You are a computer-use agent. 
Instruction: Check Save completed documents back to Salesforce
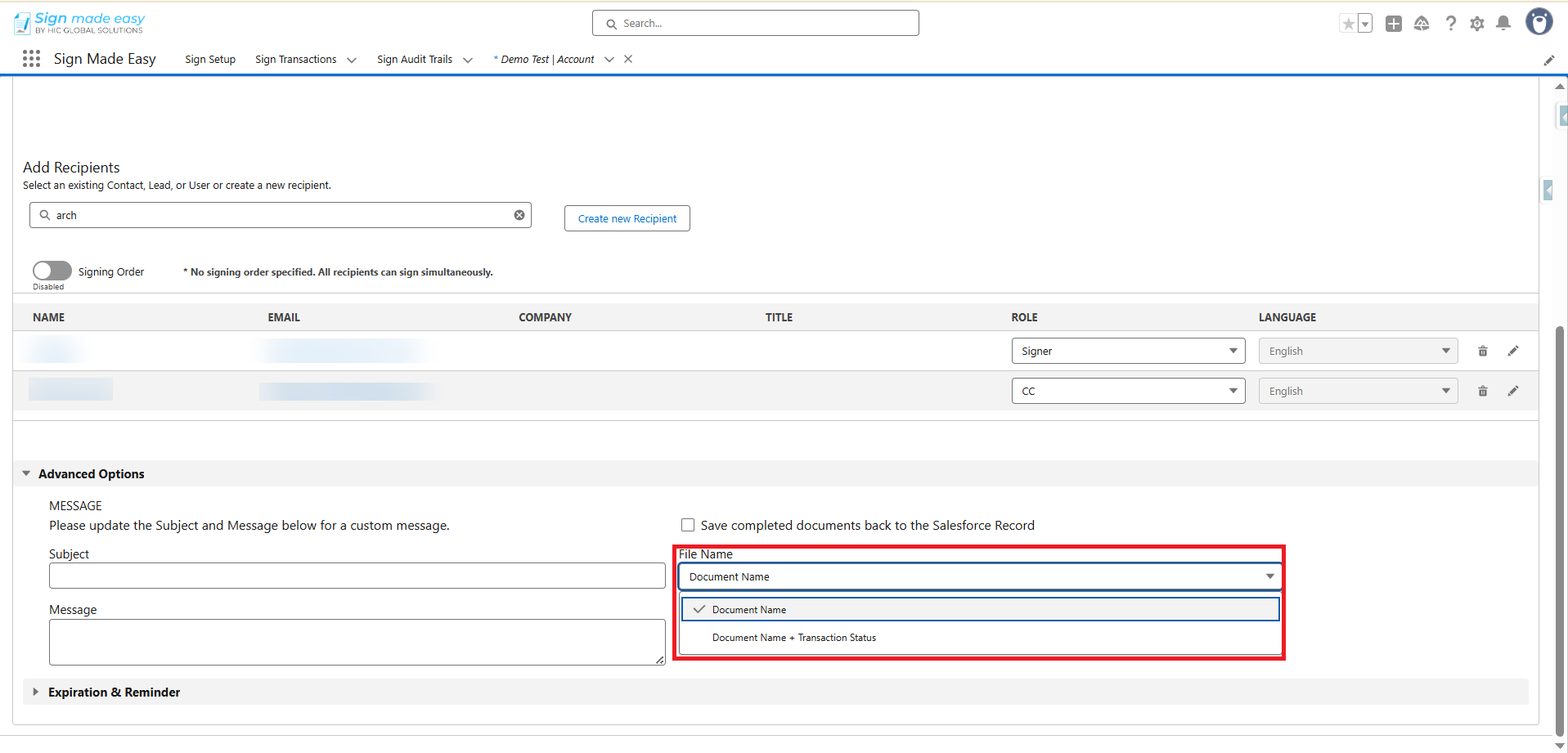click(x=688, y=525)
